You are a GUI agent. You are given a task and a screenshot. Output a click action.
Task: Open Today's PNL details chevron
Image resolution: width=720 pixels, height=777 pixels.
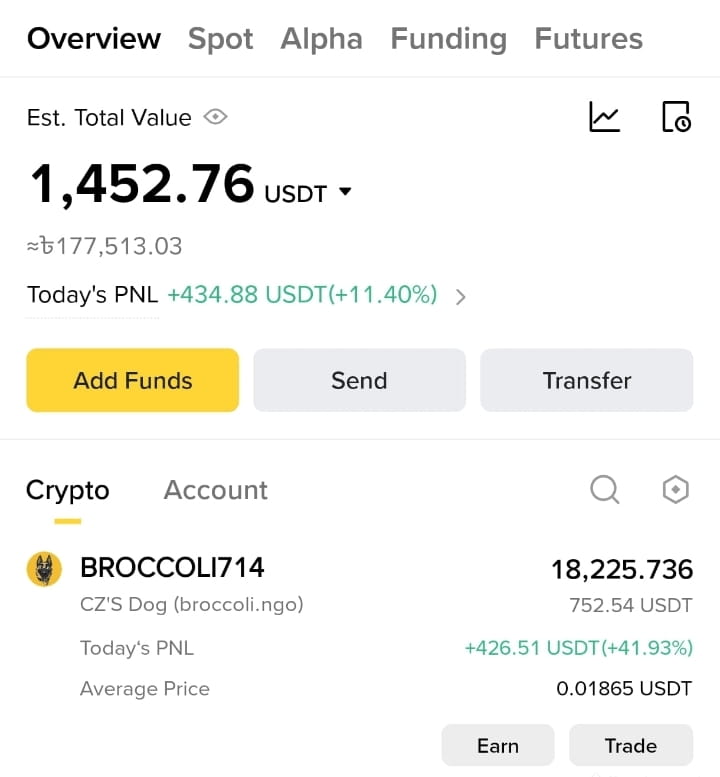(x=460, y=297)
